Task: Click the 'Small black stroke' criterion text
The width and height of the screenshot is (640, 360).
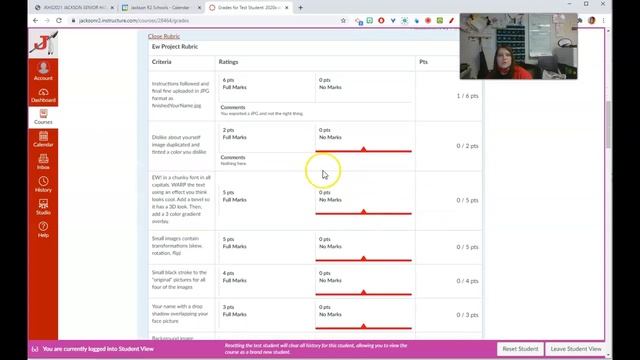Action: pyautogui.click(x=179, y=280)
